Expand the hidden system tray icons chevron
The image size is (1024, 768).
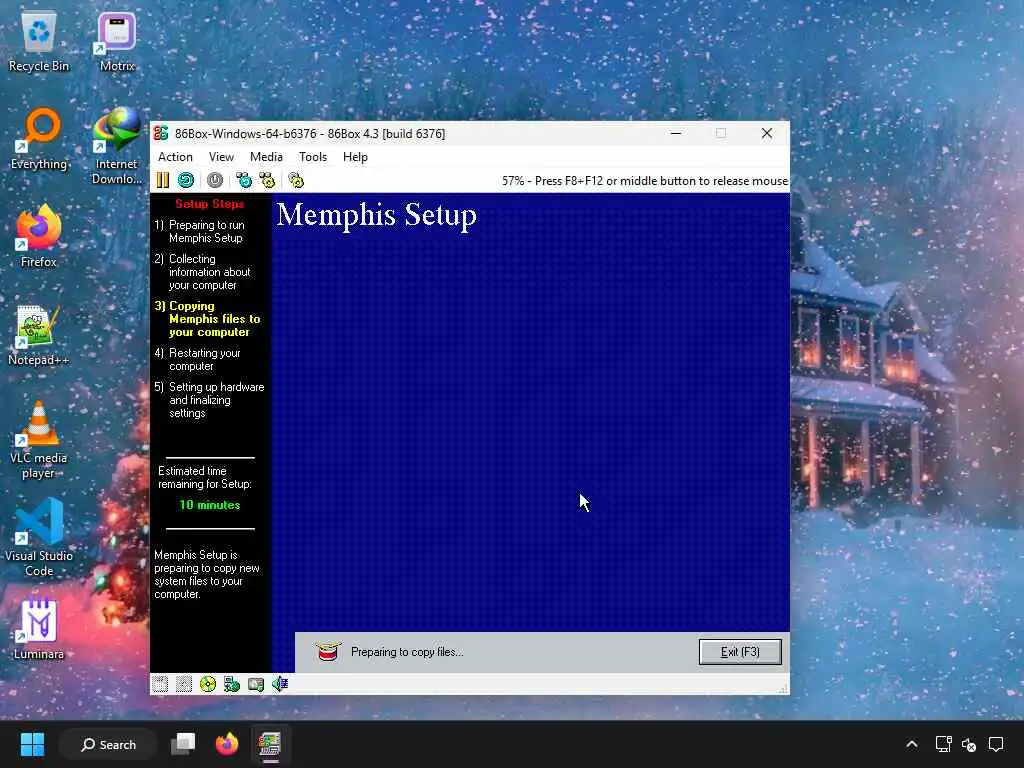[912, 744]
